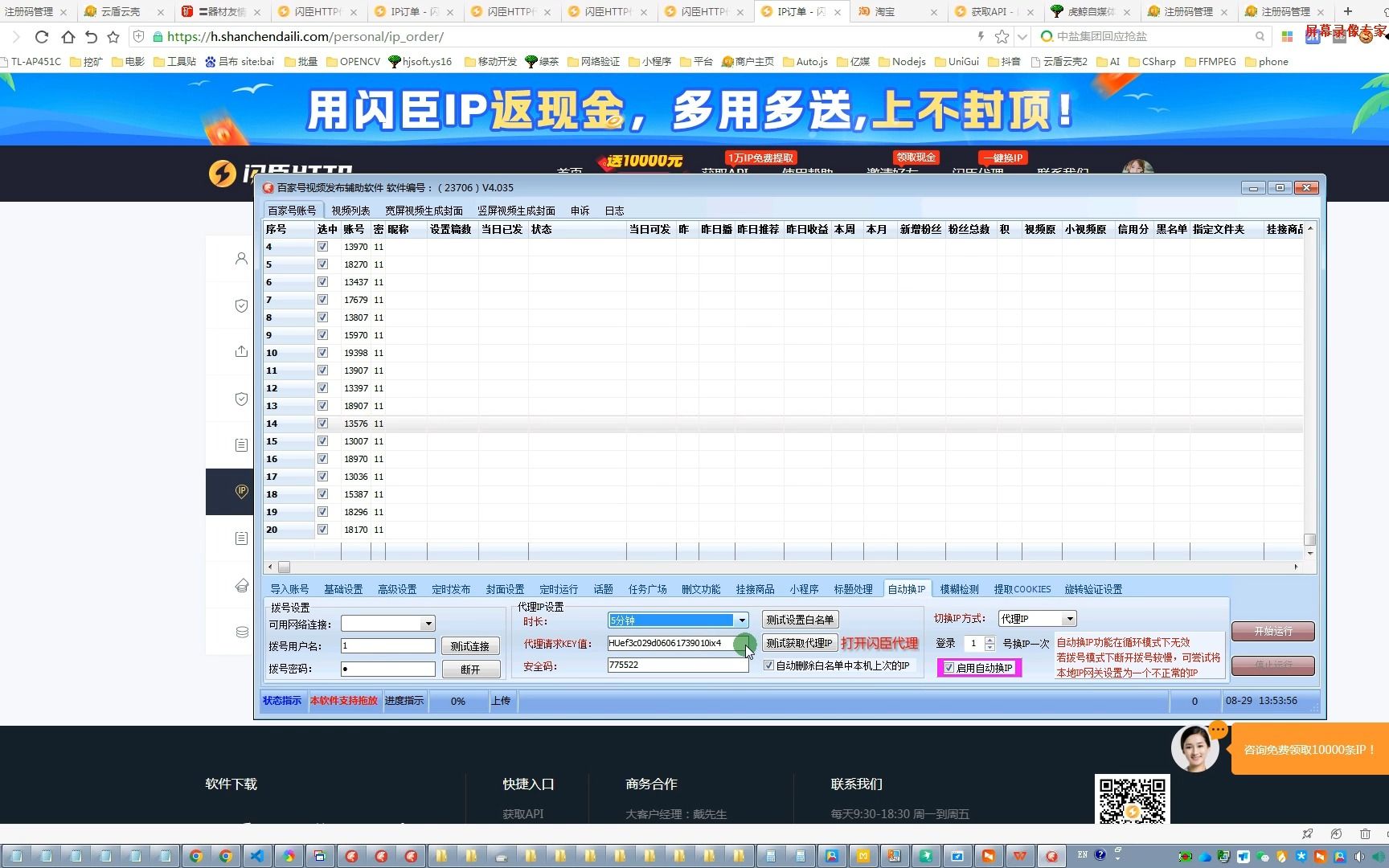
Task: Uncheck the checkbox for account 18270
Action: [322, 264]
